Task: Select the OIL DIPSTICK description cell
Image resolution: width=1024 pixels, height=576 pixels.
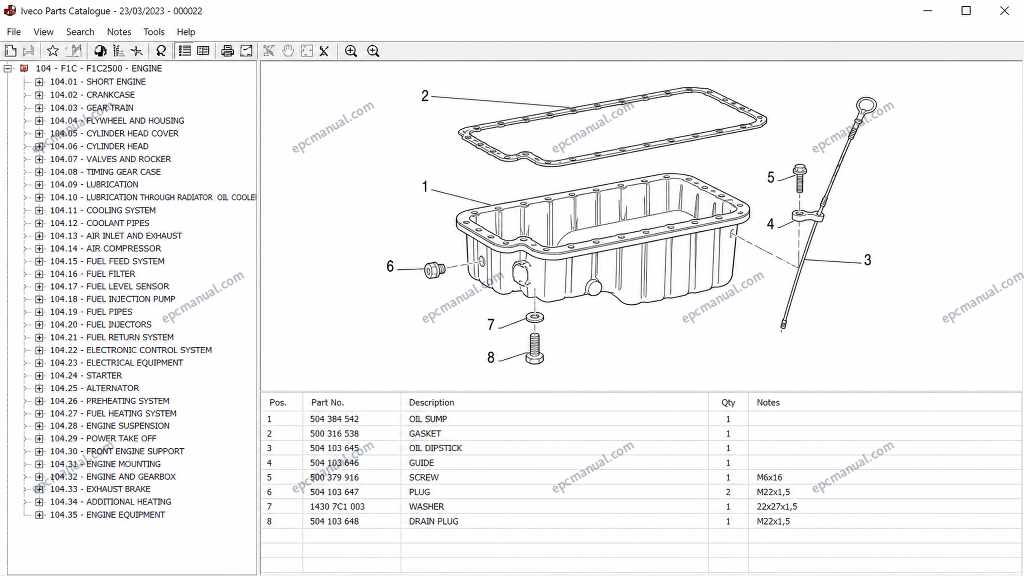Action: pos(435,448)
